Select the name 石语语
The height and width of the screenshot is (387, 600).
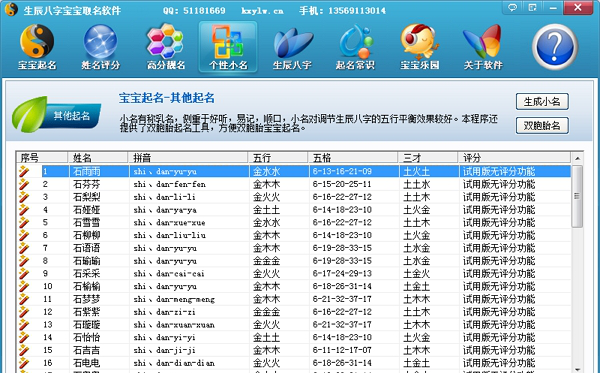click(87, 248)
